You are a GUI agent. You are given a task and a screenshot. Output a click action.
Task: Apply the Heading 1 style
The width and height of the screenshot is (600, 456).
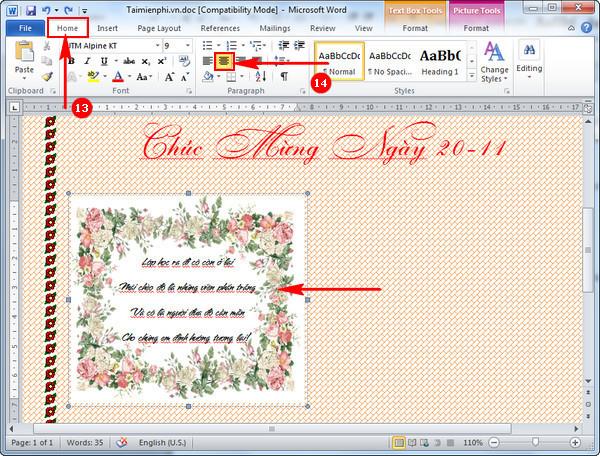click(440, 61)
